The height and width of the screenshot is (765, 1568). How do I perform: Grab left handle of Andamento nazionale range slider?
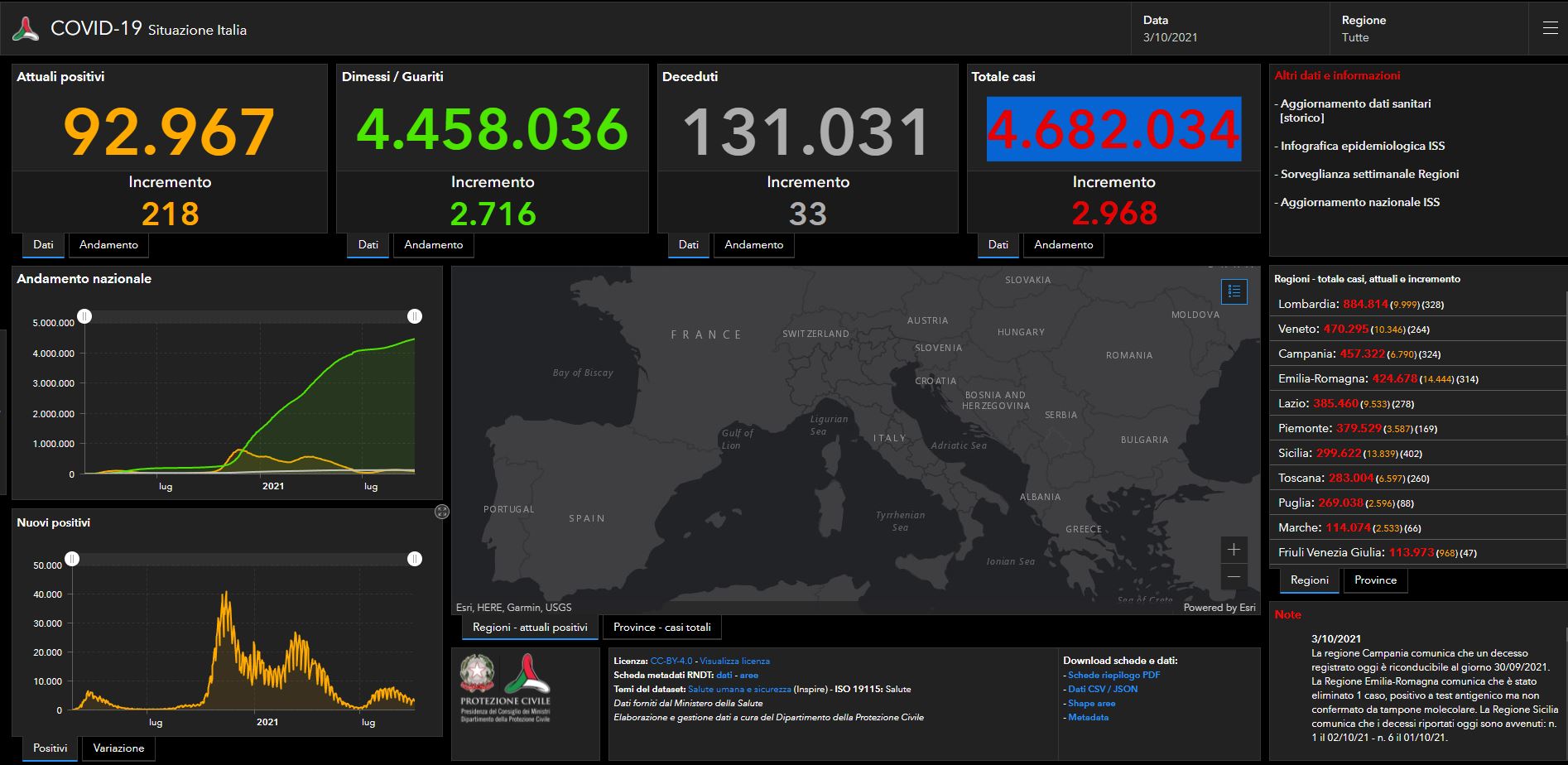coord(84,316)
